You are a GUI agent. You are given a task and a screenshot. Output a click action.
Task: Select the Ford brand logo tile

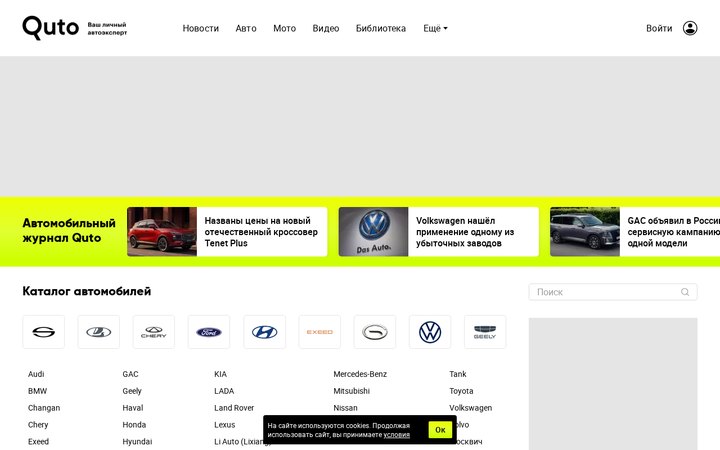pos(209,332)
